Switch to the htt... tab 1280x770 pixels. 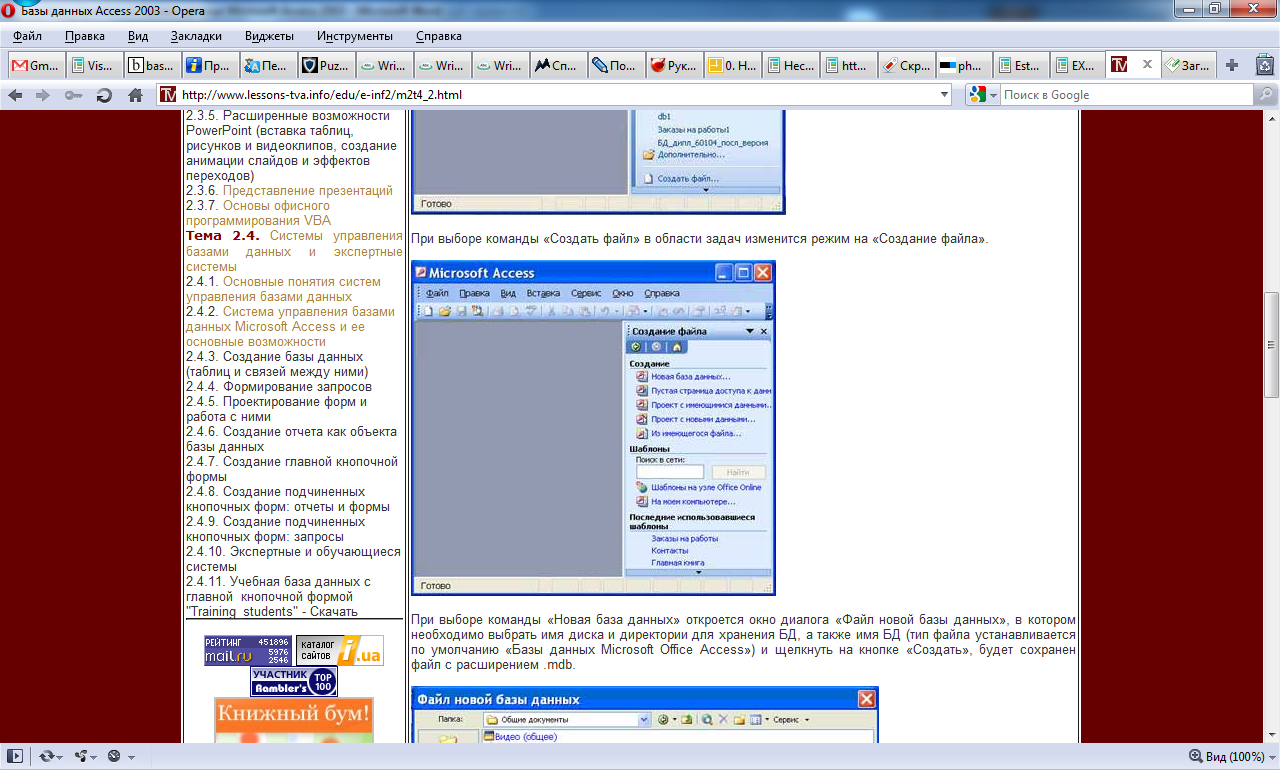tap(848, 65)
